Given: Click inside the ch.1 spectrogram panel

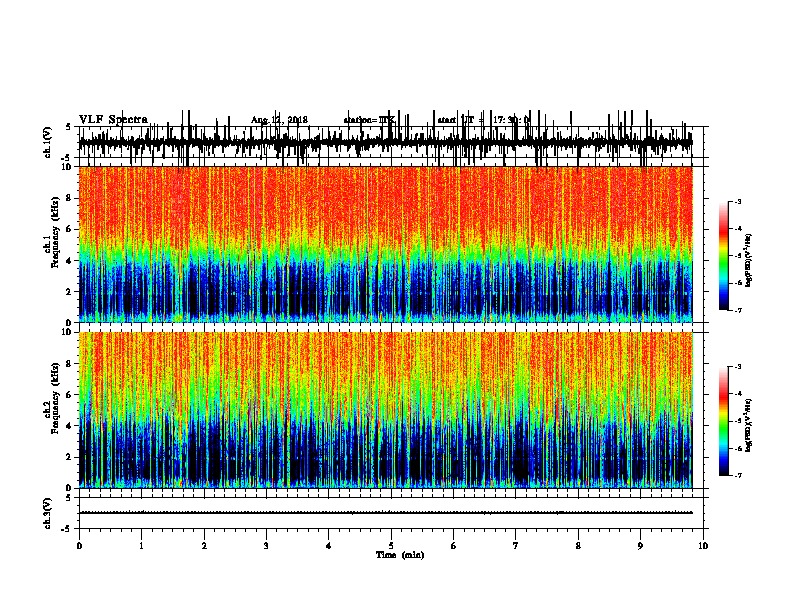Looking at the screenshot, I should click(x=386, y=244).
